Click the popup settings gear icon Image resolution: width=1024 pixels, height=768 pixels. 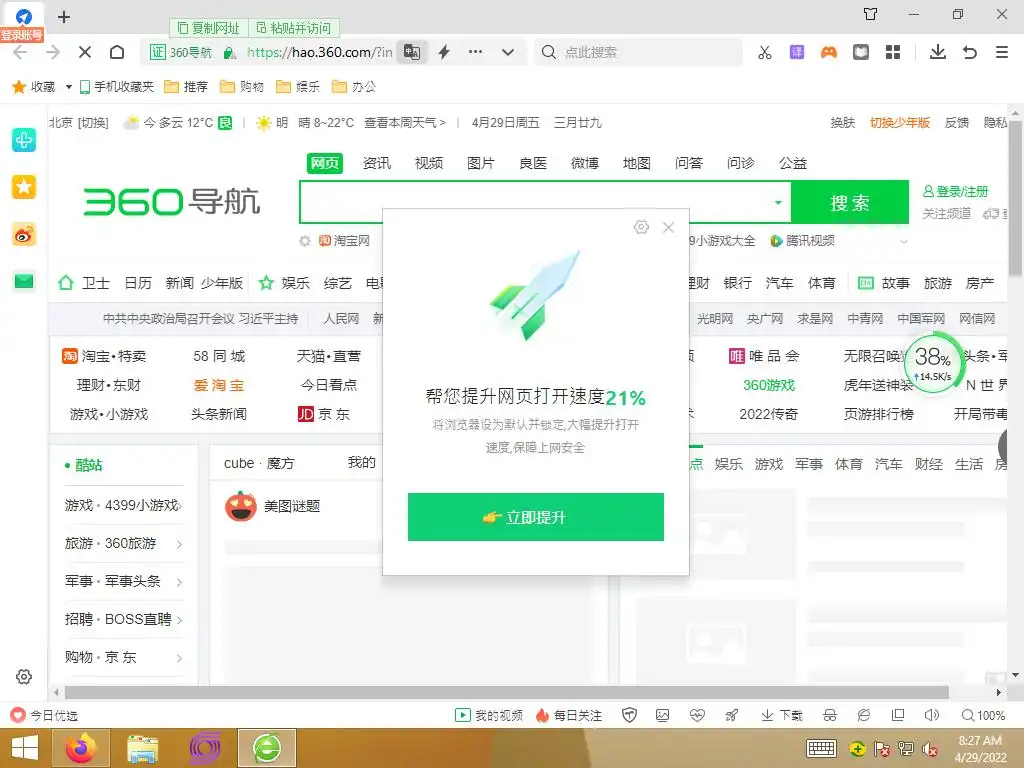pos(641,227)
